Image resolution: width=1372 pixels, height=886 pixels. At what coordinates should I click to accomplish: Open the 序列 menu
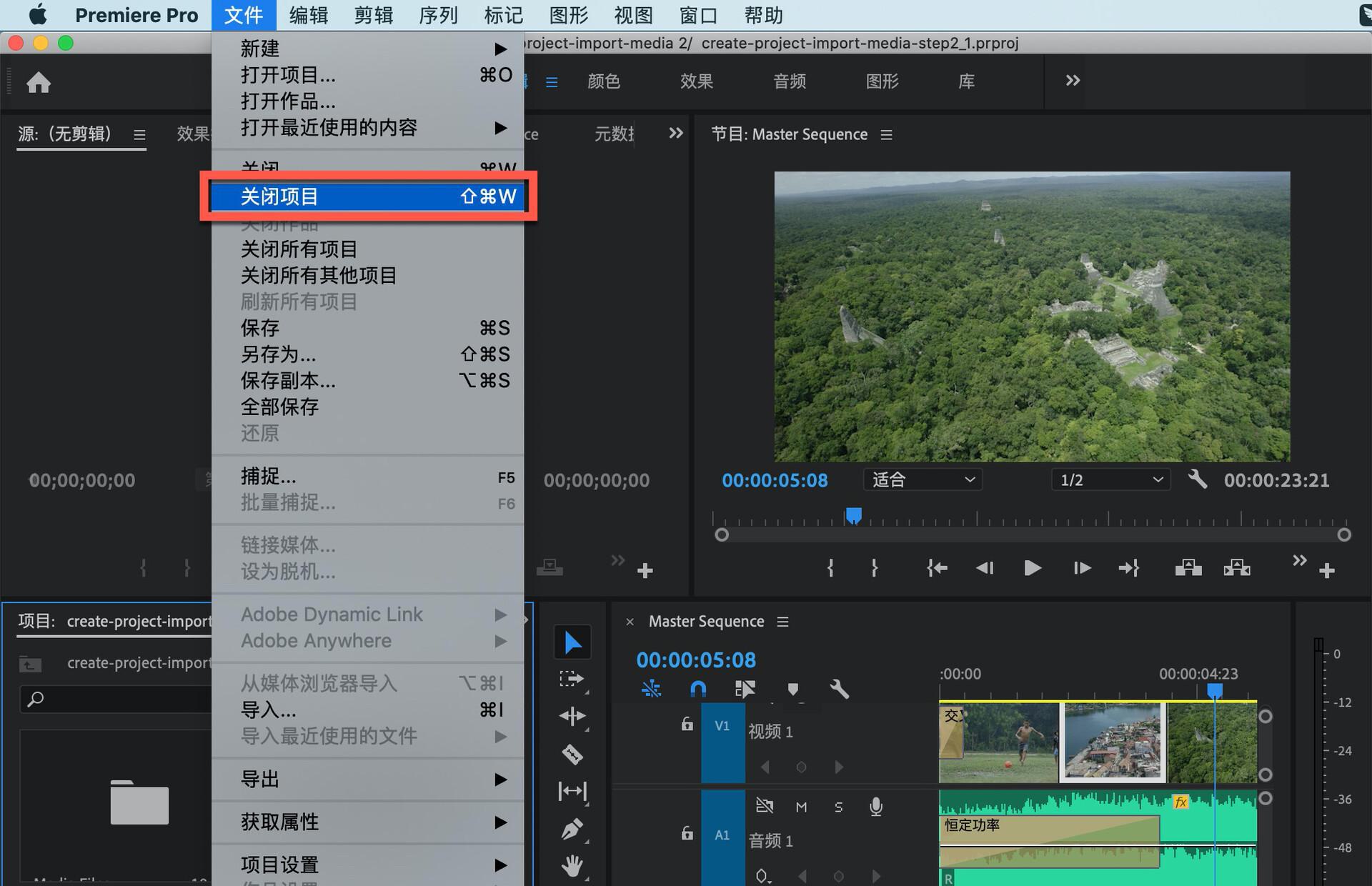[438, 15]
